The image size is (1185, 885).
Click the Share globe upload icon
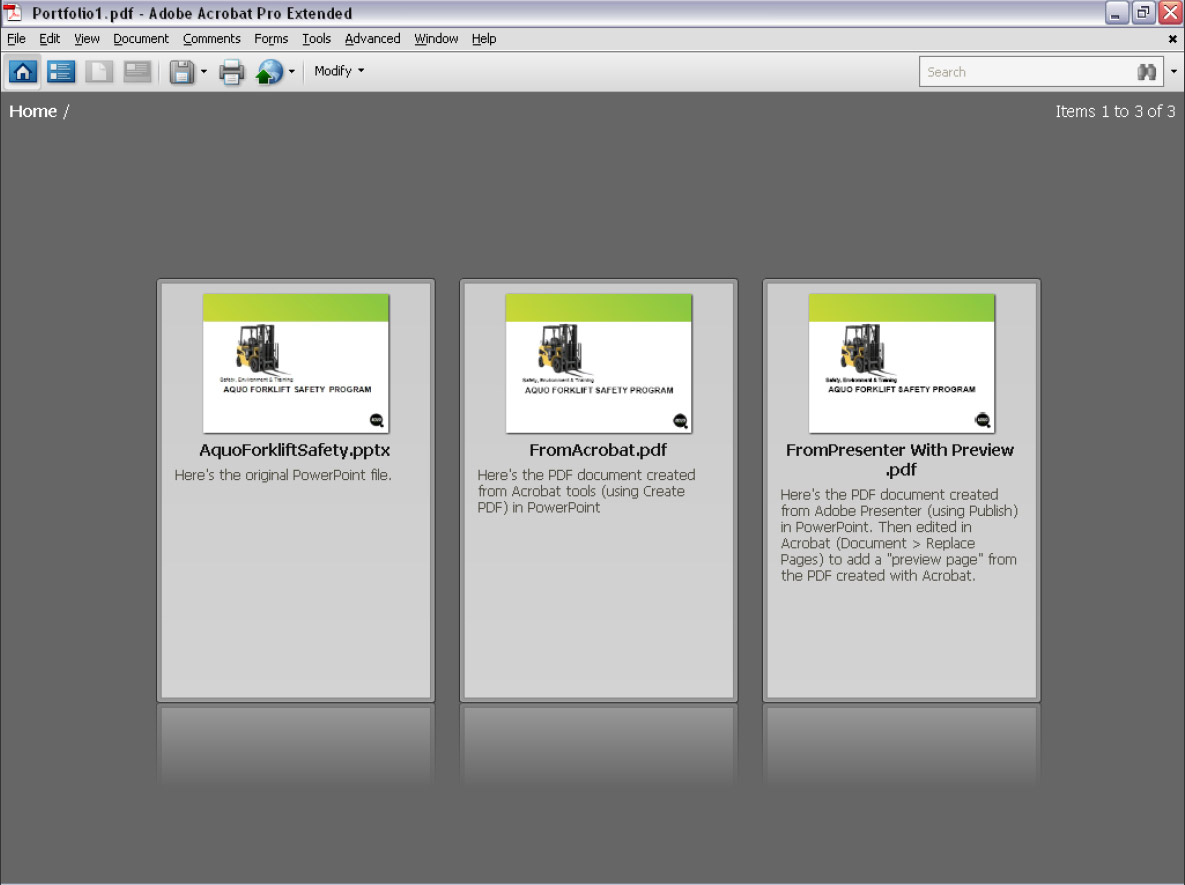point(269,72)
